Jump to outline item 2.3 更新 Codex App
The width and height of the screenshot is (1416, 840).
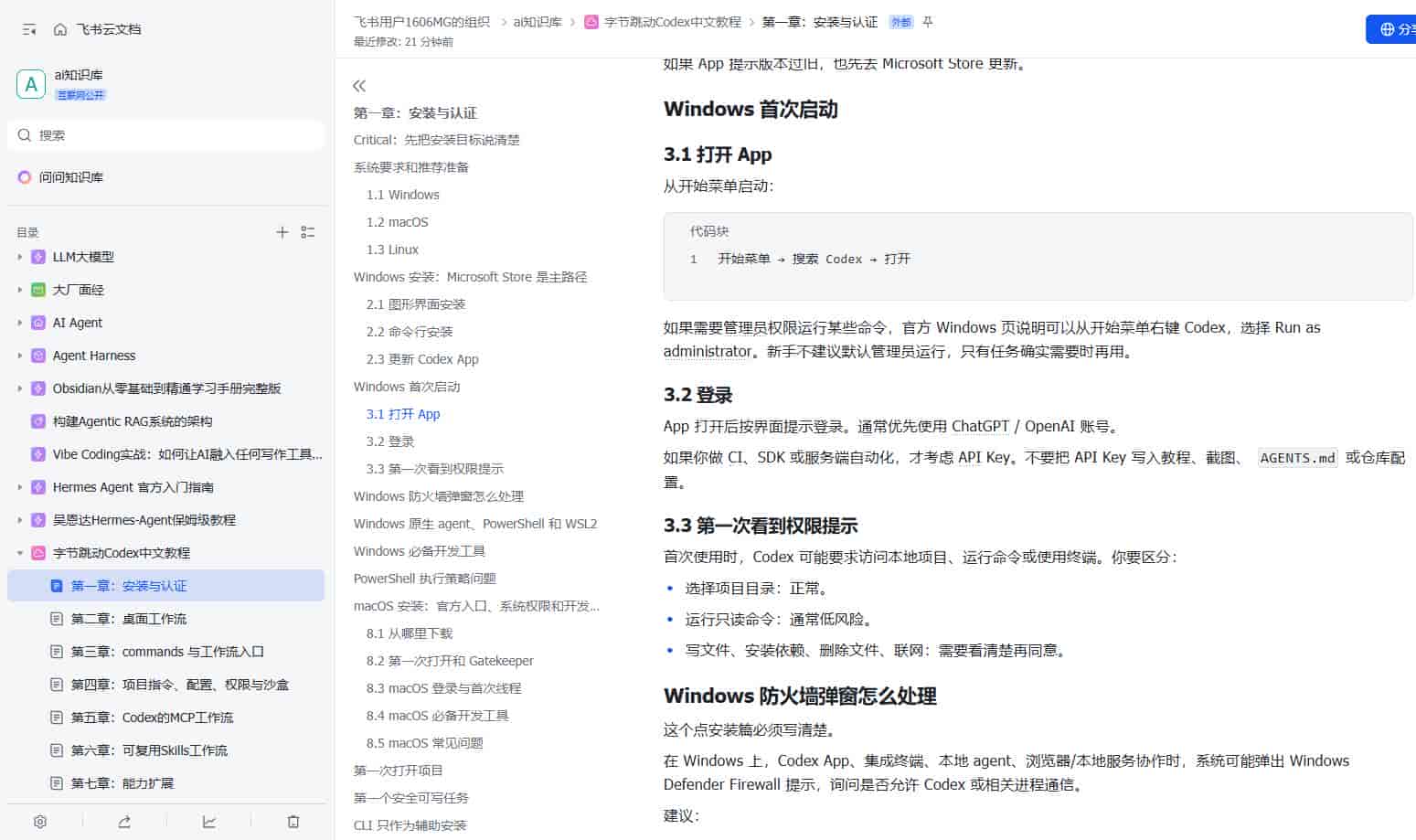(422, 359)
